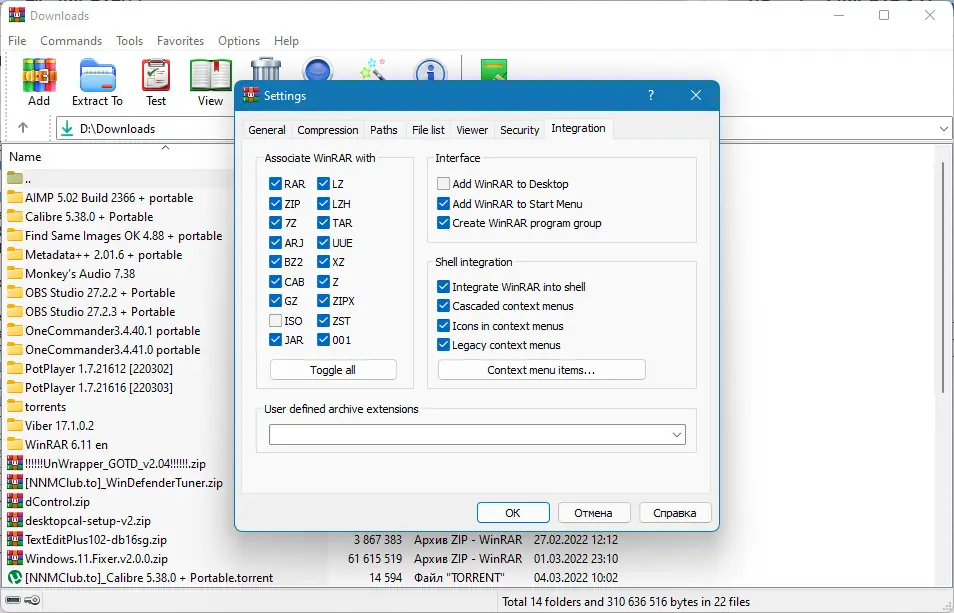
Task: Click the green book toolbar icon
Action: tap(493, 69)
